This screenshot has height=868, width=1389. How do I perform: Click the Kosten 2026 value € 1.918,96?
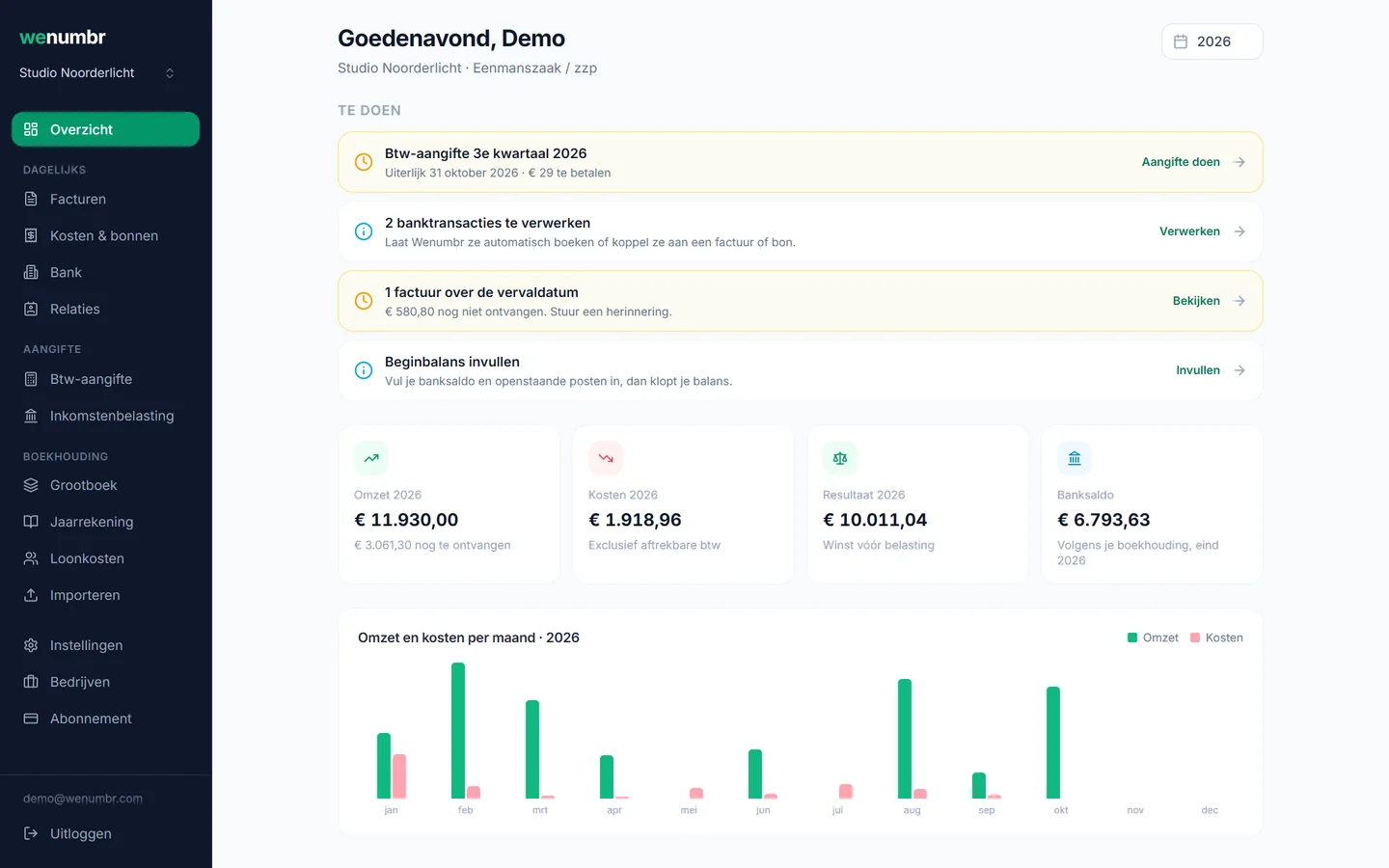click(635, 520)
